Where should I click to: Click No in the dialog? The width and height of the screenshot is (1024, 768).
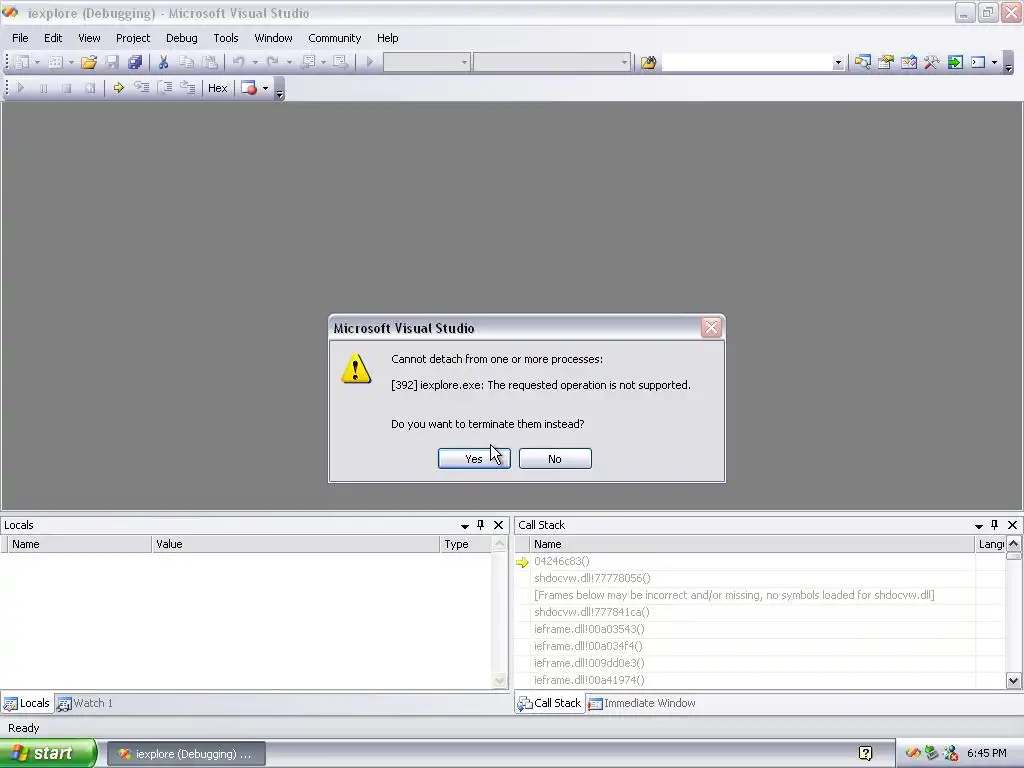tap(555, 458)
